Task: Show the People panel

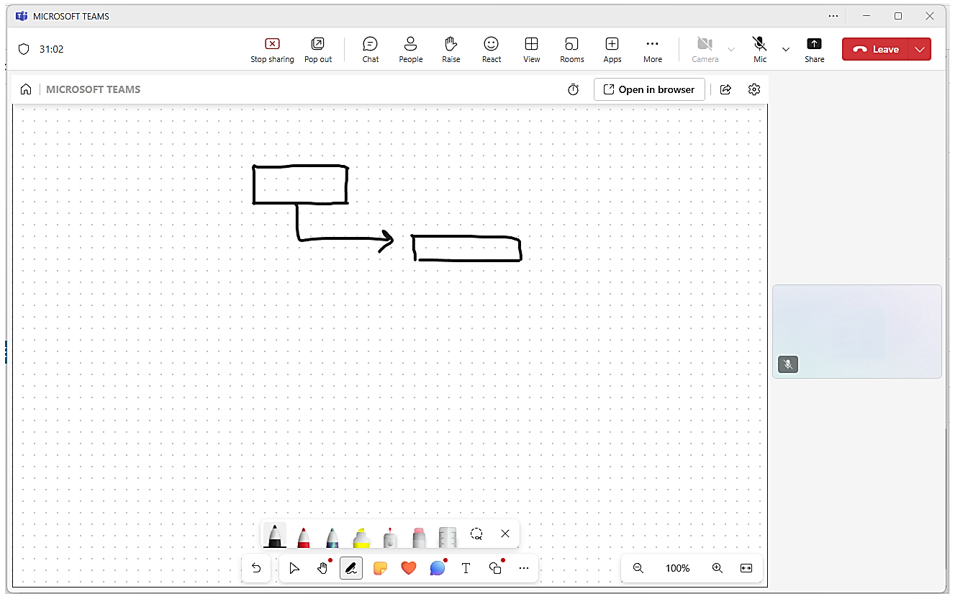Action: pyautogui.click(x=410, y=48)
